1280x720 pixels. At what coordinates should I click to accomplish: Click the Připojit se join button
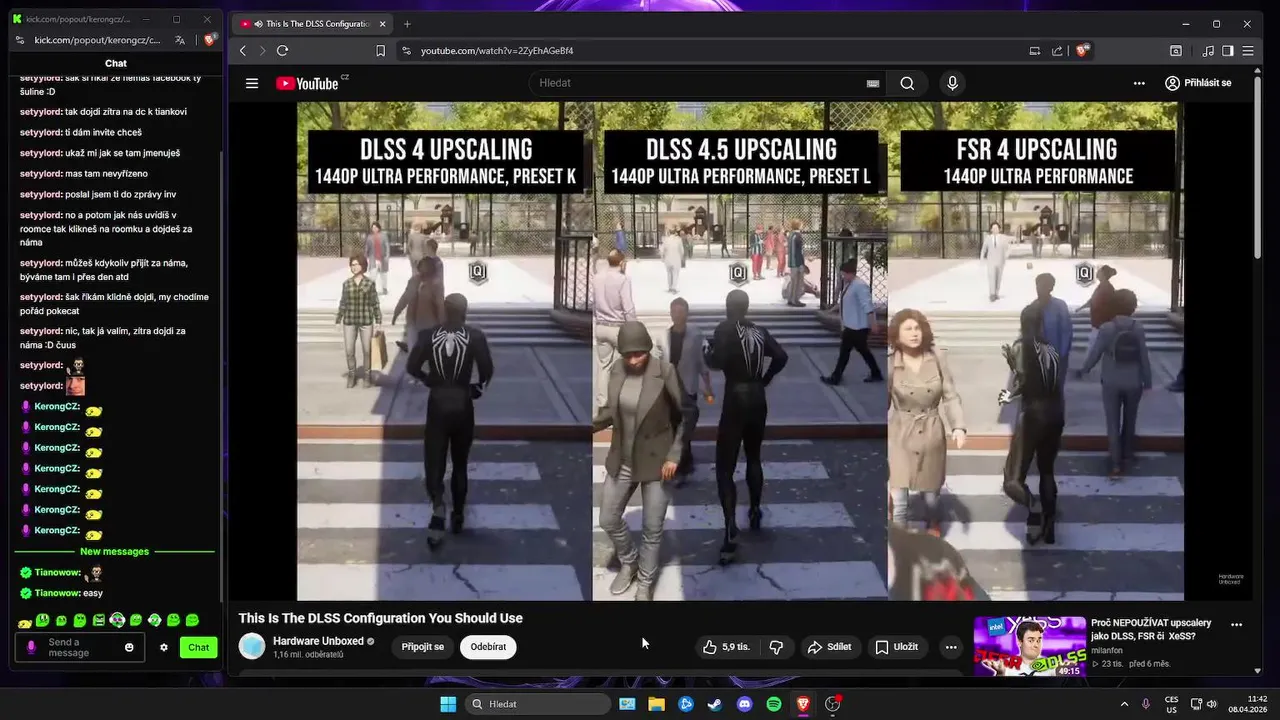pos(423,647)
